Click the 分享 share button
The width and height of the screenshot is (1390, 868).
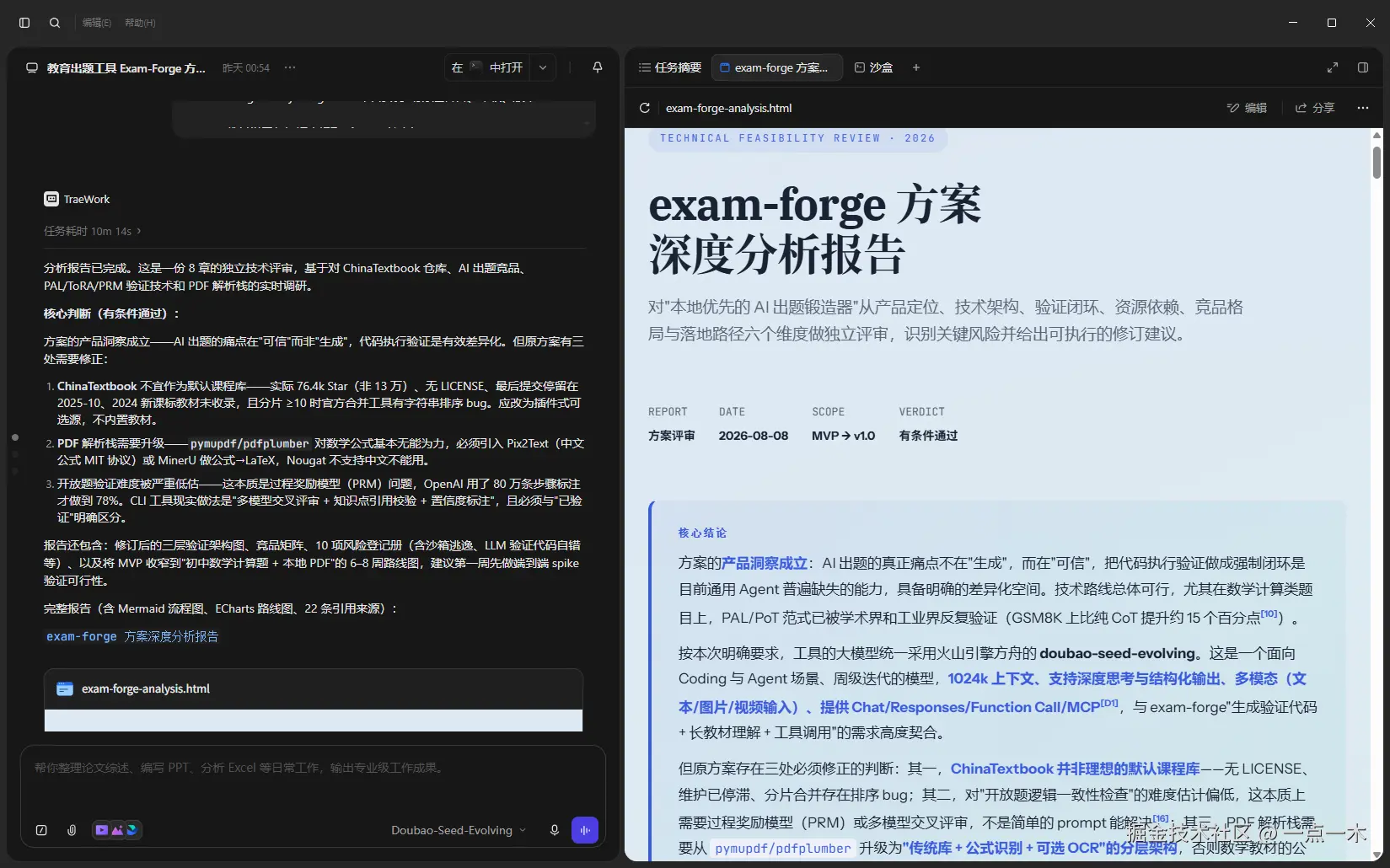[1315, 108]
